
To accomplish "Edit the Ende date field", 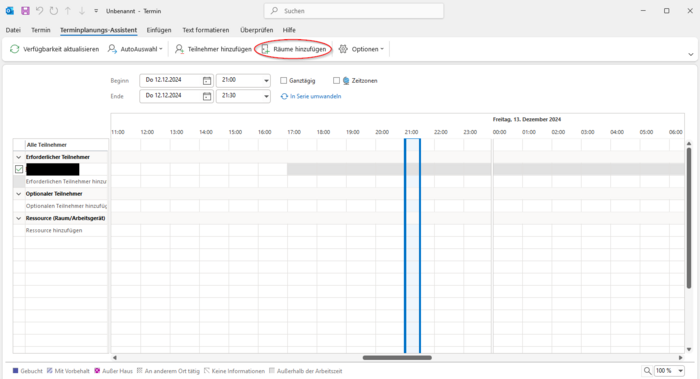I will [x=170, y=96].
